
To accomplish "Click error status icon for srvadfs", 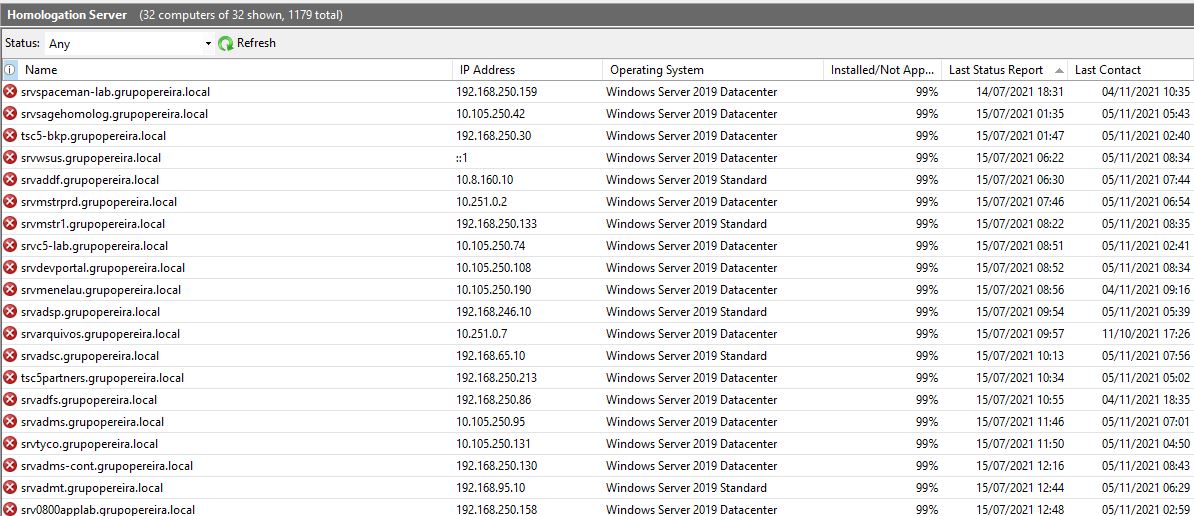I will 10,400.
